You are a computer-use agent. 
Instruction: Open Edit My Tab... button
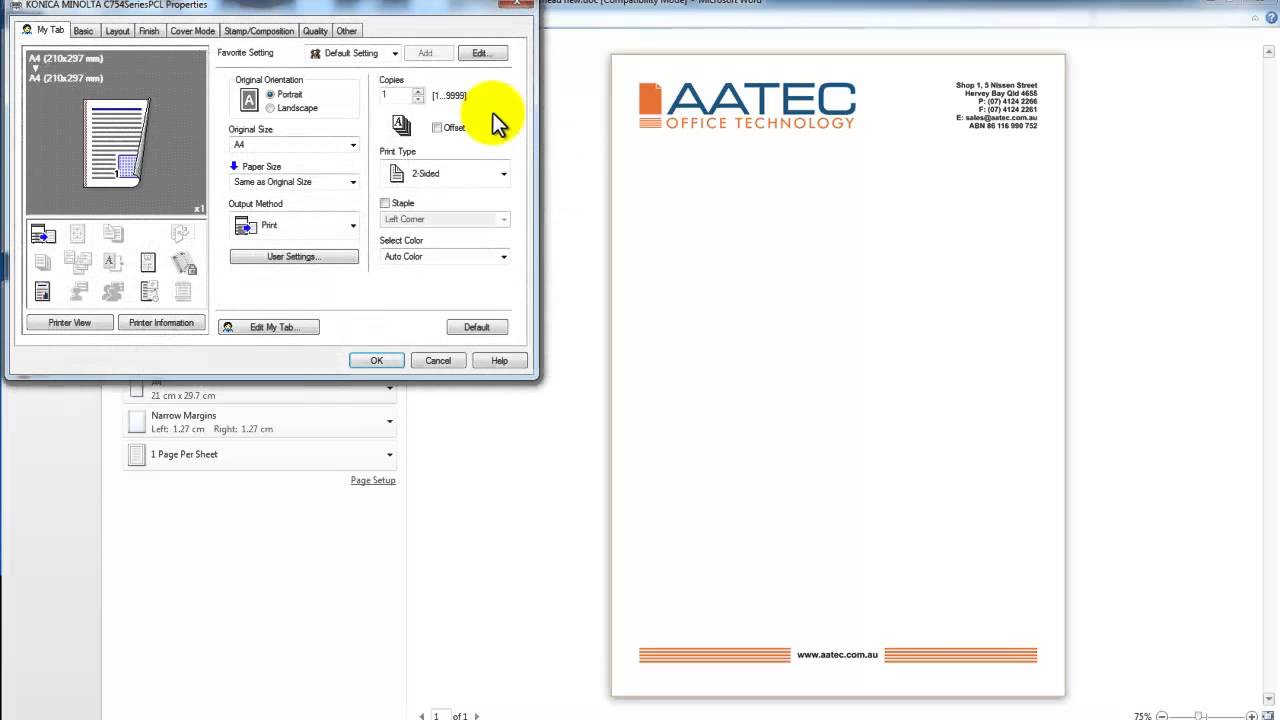point(269,327)
